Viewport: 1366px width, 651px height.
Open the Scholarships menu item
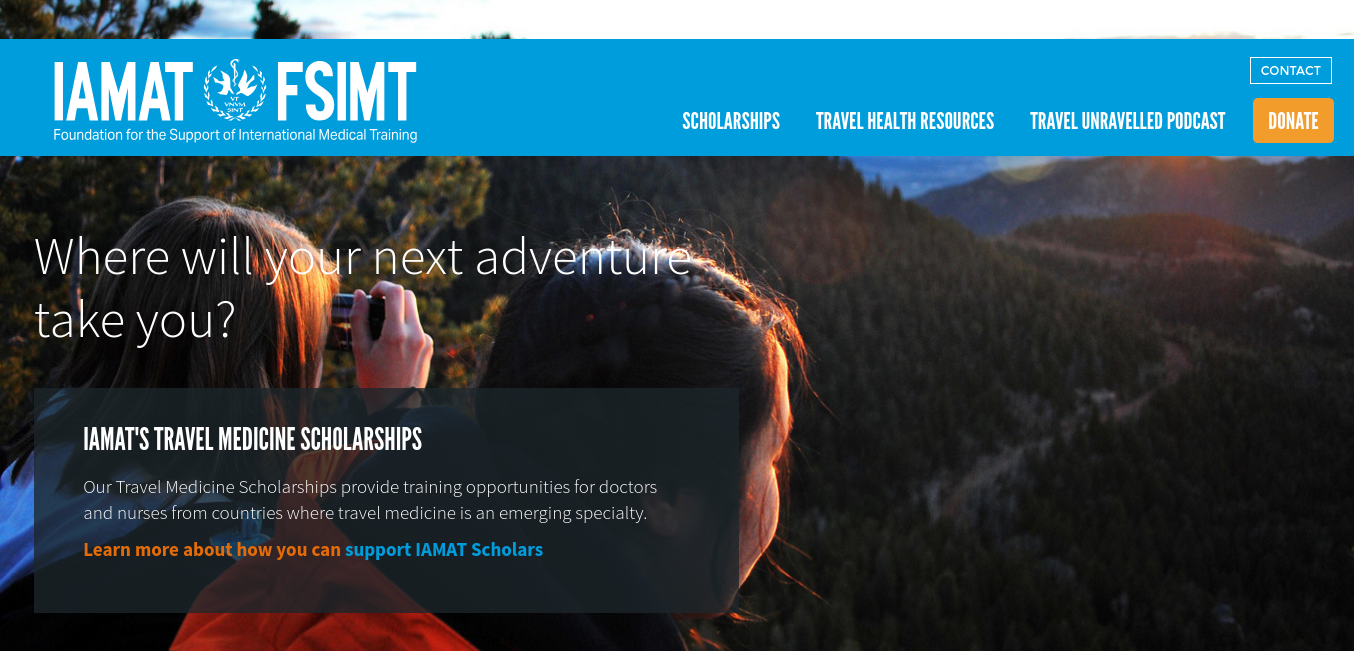731,121
